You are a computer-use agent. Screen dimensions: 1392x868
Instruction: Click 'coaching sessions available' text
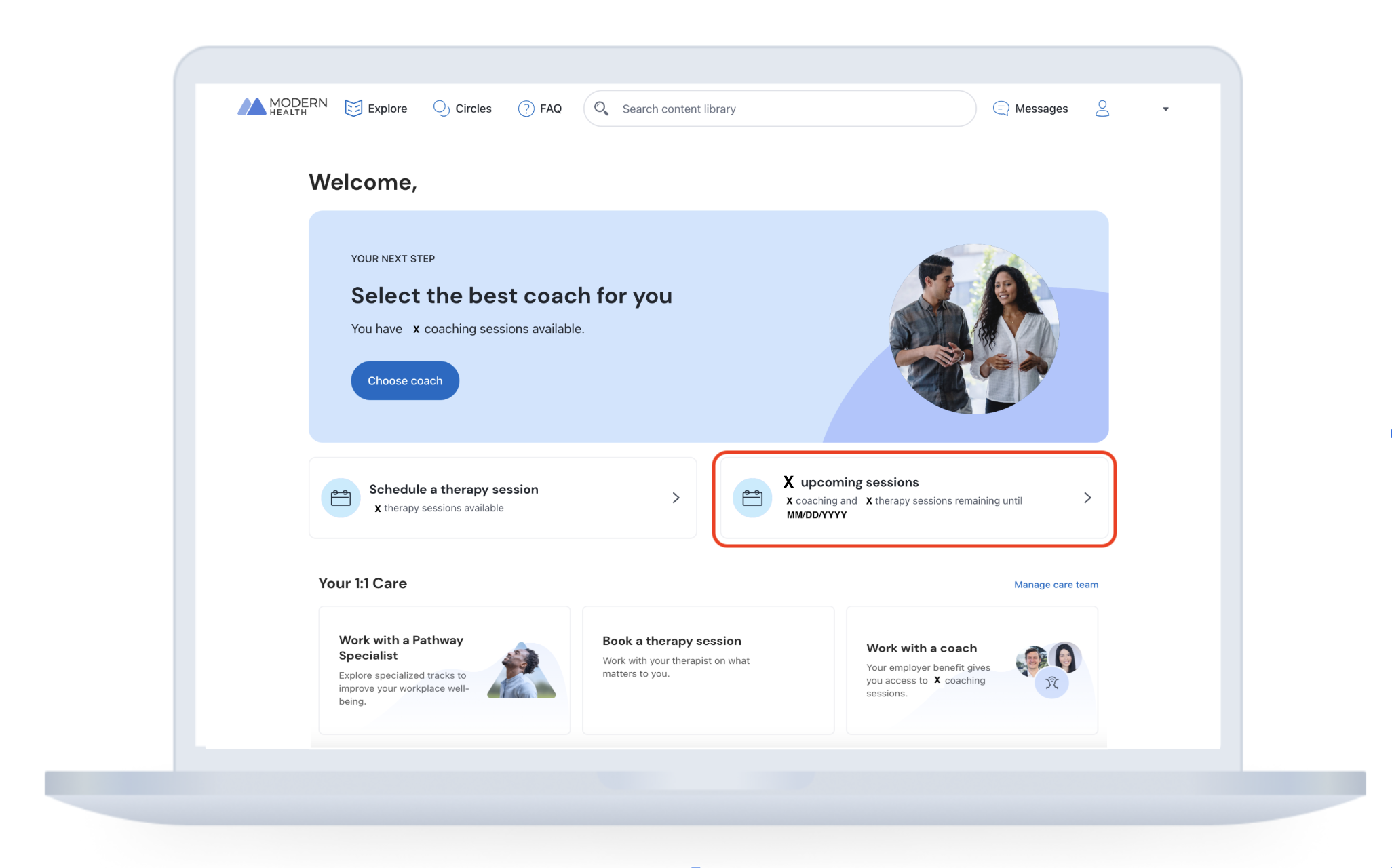[x=504, y=329]
